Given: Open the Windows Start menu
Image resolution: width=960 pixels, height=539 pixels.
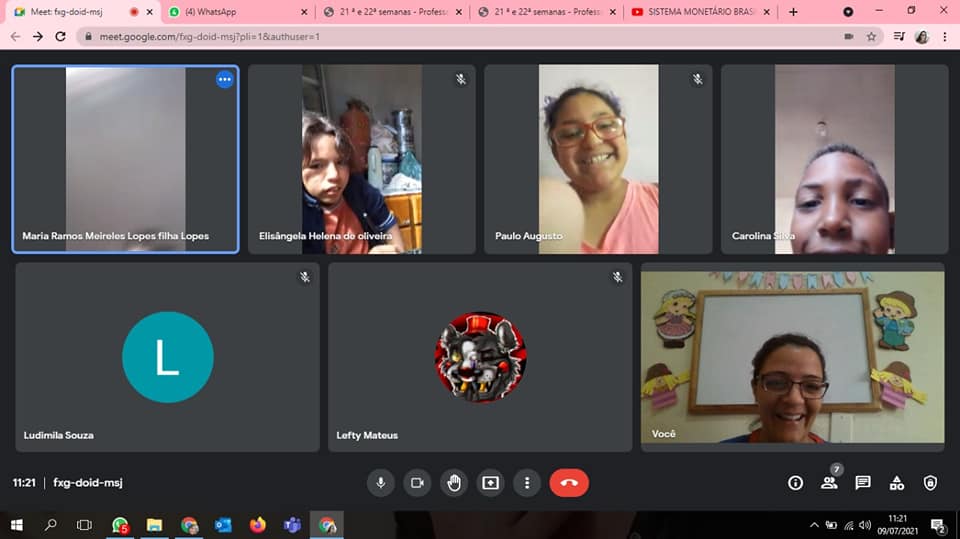Looking at the screenshot, I should pyautogui.click(x=17, y=525).
